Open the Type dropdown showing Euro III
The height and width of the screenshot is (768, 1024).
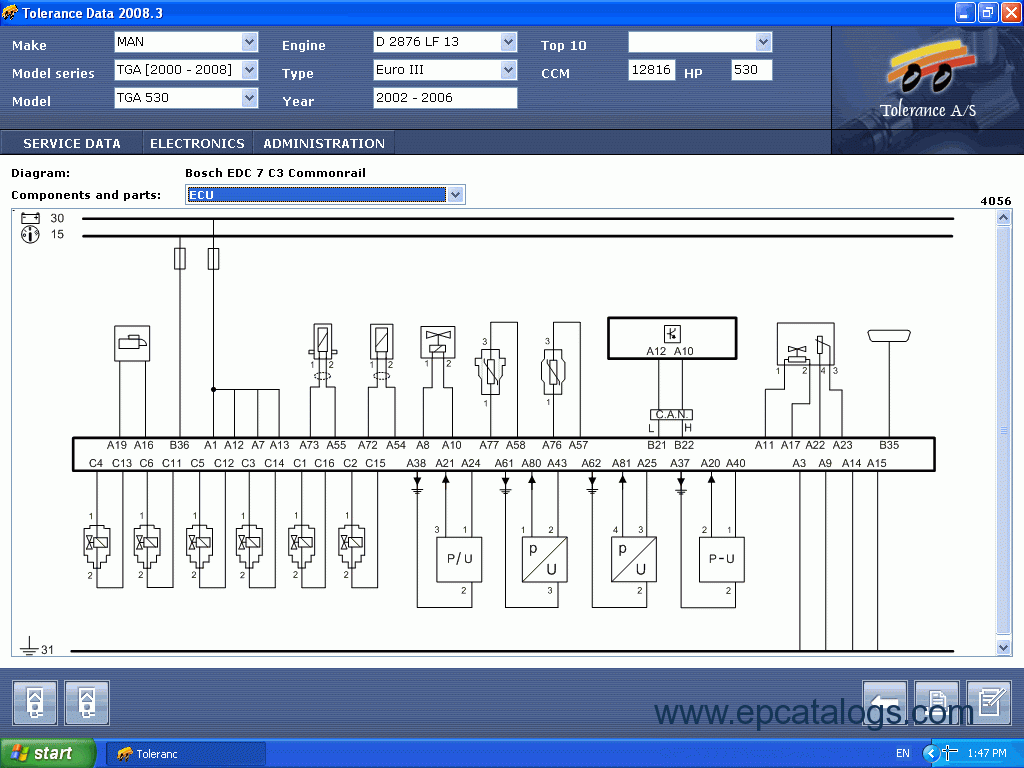[x=508, y=70]
